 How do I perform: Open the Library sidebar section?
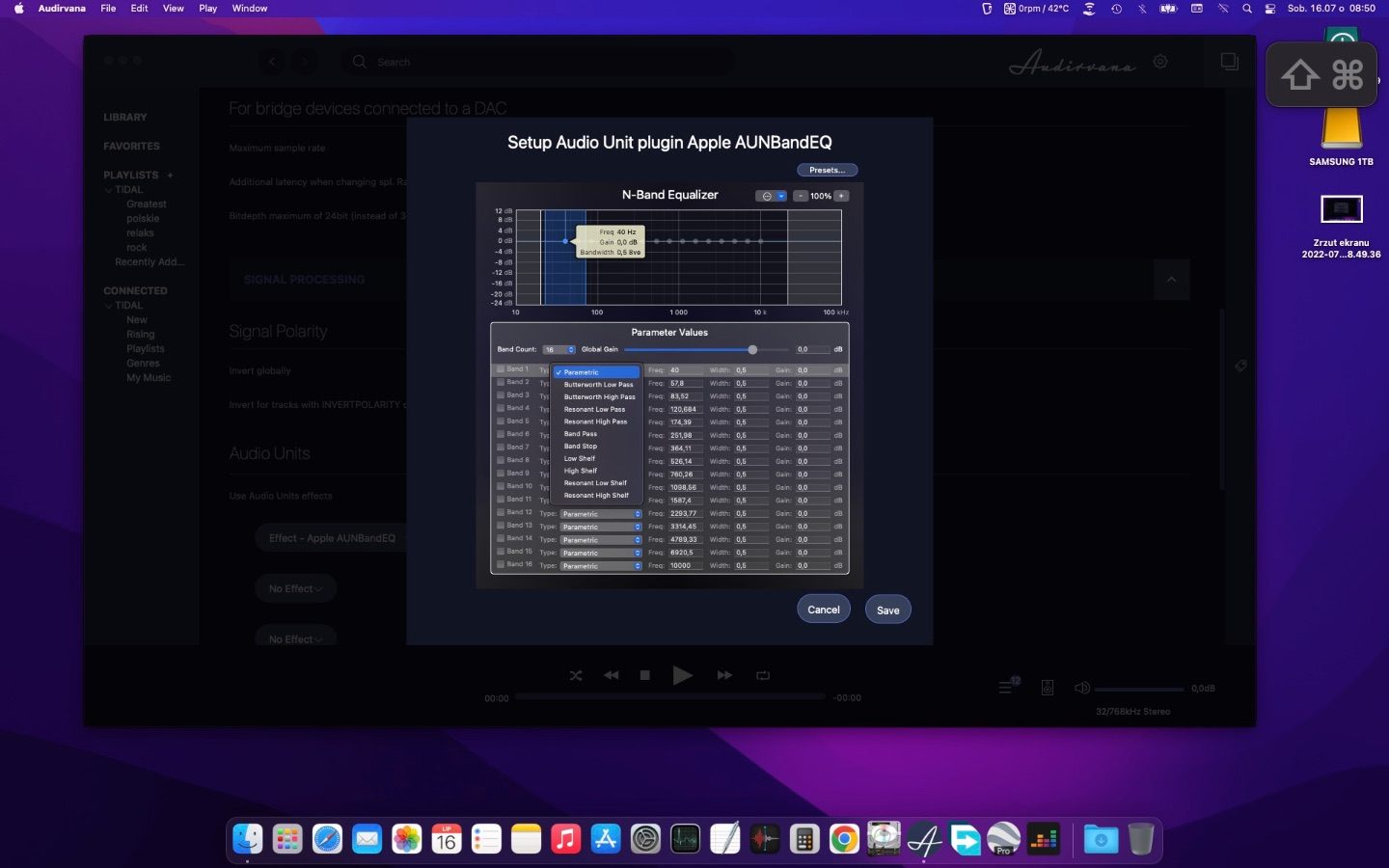point(125,118)
